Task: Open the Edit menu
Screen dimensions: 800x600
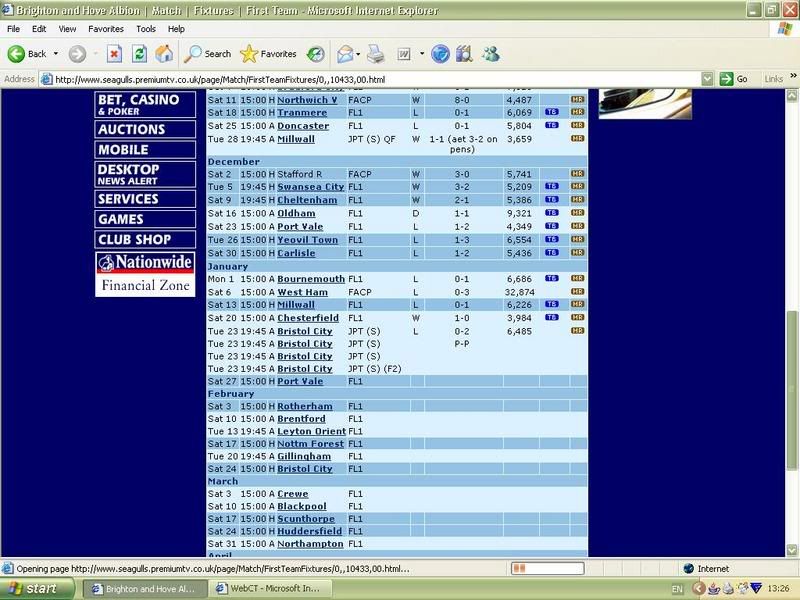Action: coord(39,29)
